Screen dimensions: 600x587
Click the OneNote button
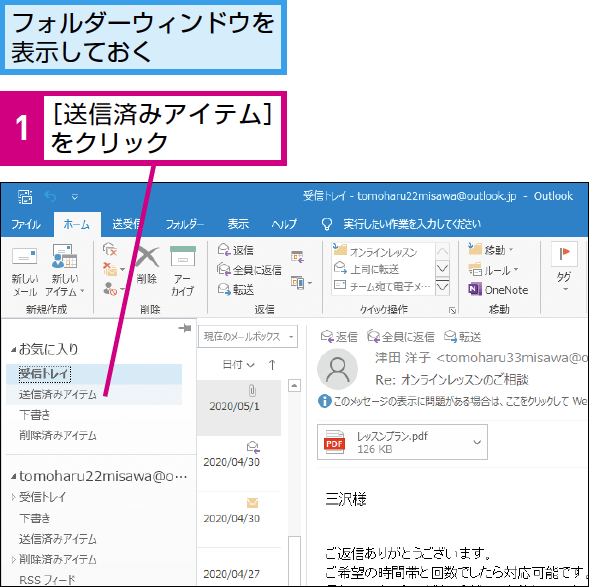pos(498,290)
